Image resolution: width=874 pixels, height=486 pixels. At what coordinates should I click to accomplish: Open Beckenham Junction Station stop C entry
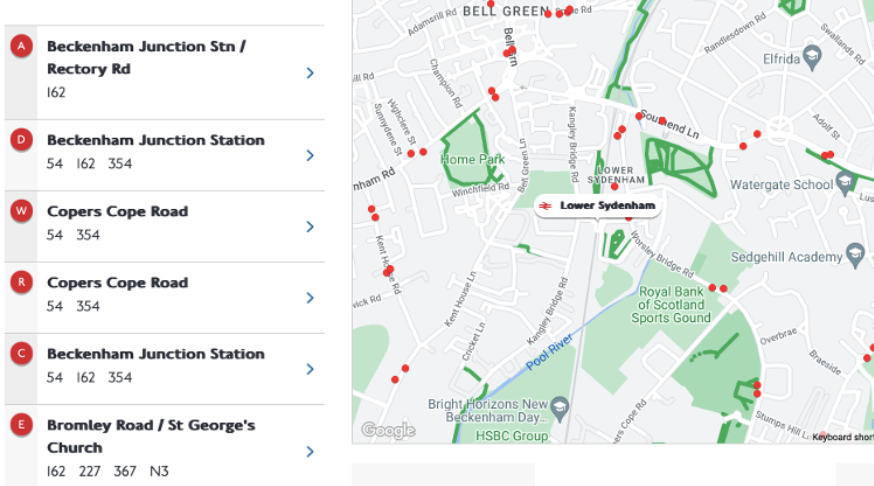[x=156, y=354]
